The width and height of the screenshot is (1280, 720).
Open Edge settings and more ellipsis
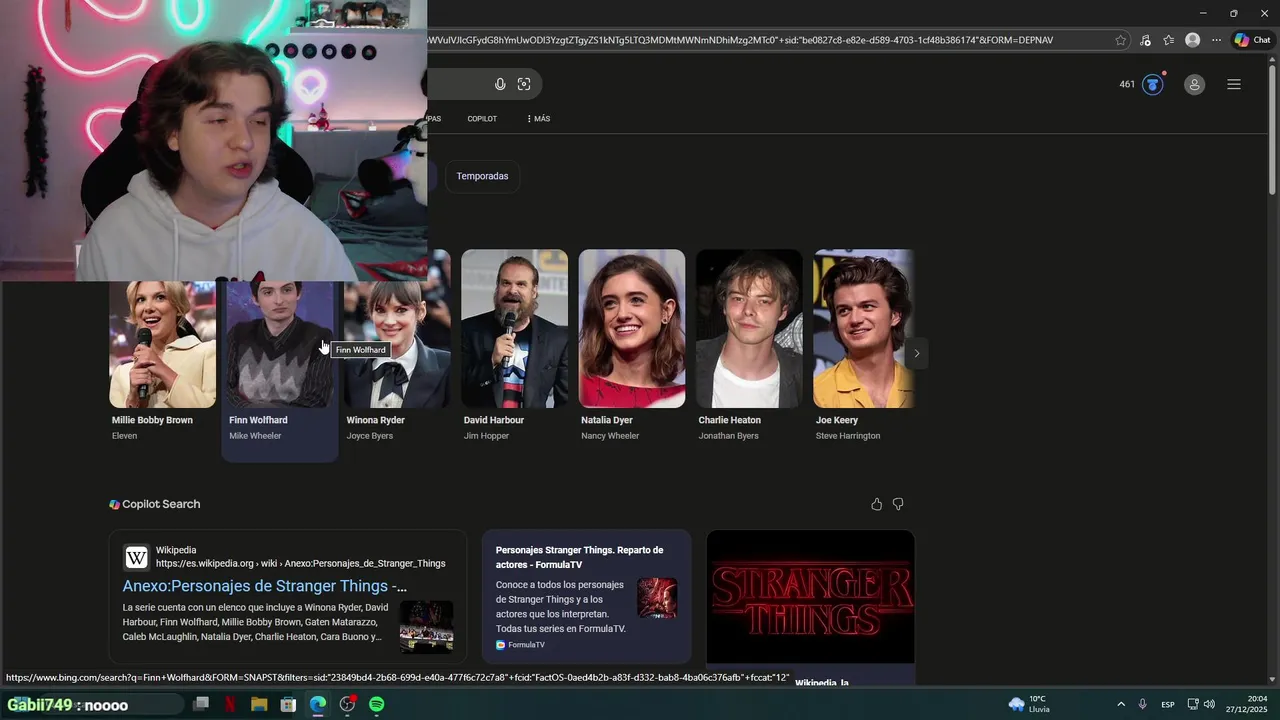1216,40
